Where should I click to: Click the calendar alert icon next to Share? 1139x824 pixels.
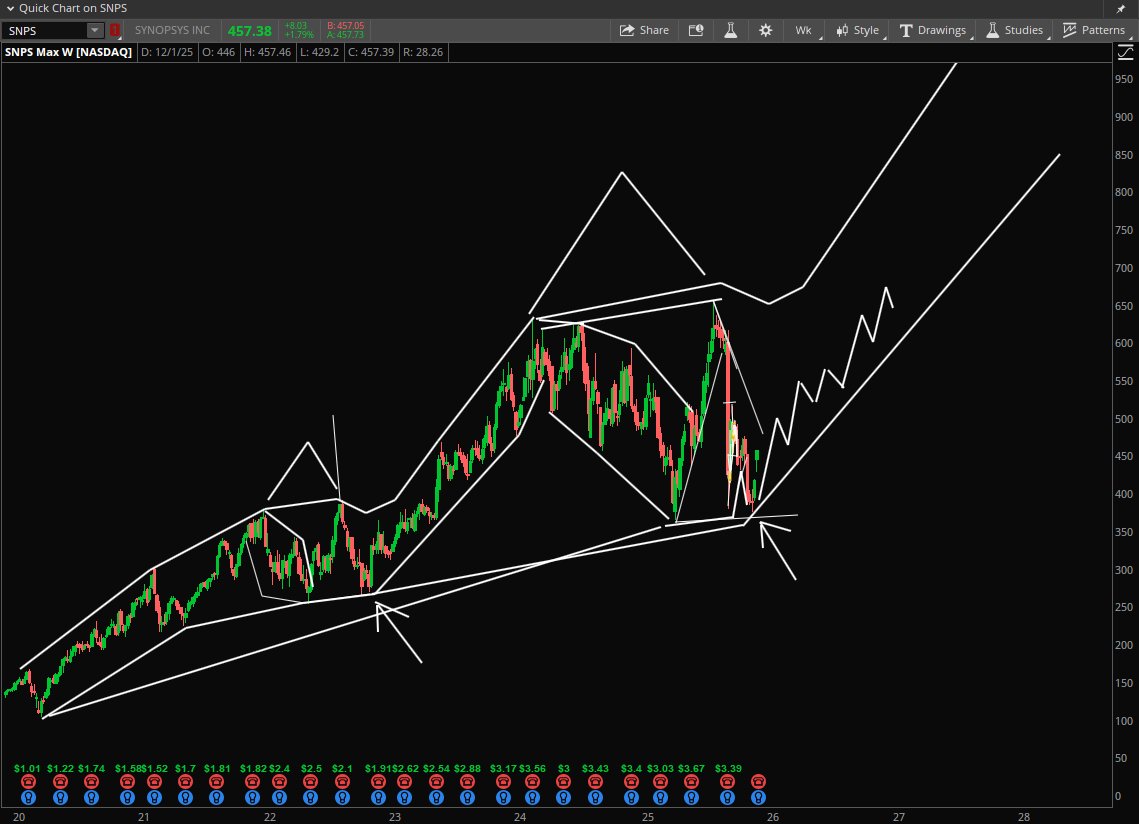pyautogui.click(x=696, y=31)
